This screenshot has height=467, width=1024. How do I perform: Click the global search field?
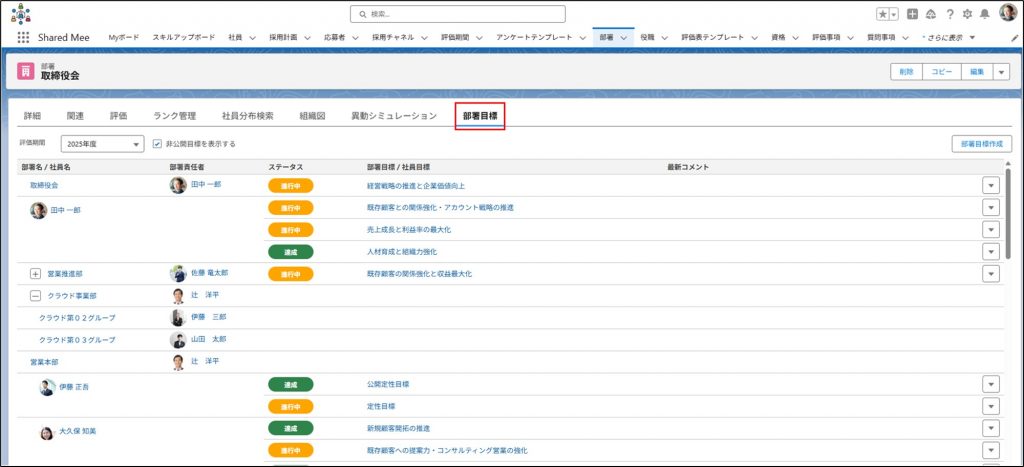coord(457,14)
